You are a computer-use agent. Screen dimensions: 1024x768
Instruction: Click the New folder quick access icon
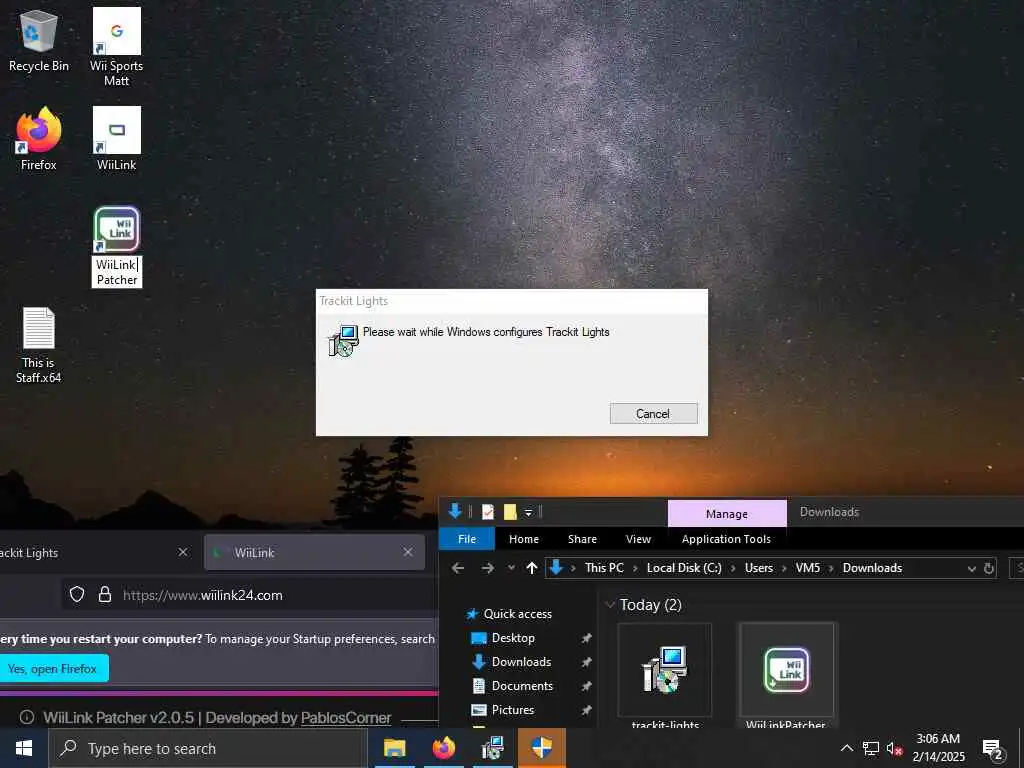510,512
